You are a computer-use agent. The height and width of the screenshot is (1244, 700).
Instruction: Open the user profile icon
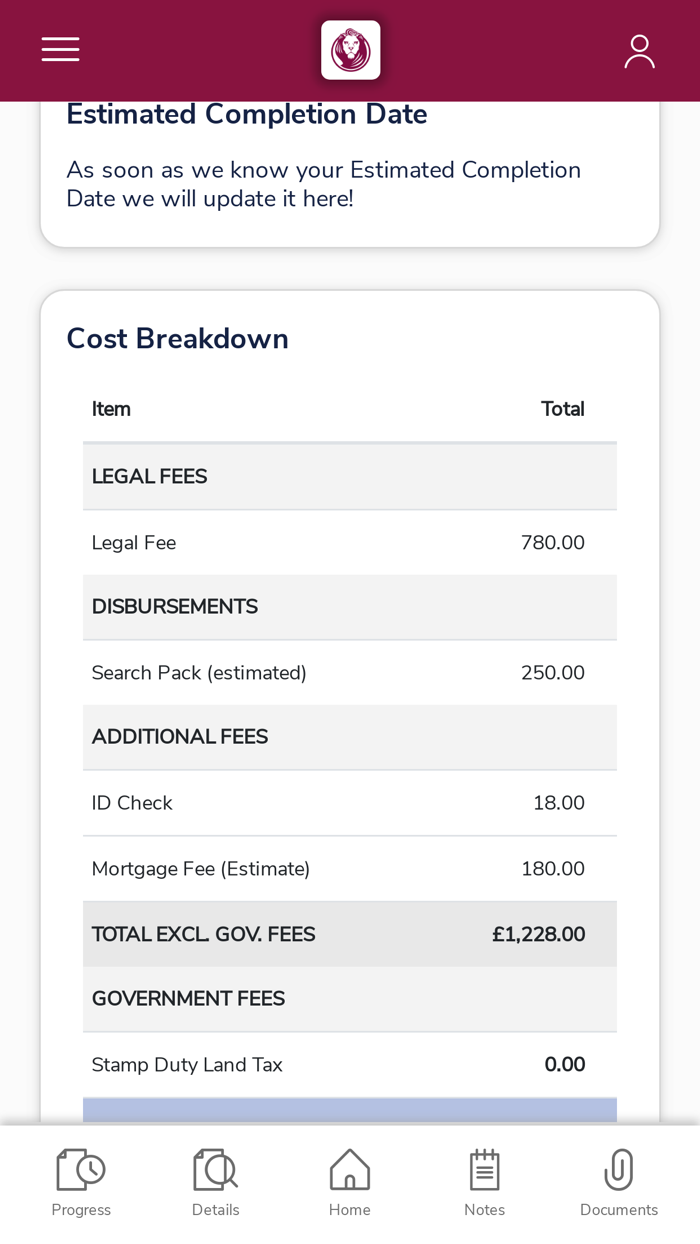pos(639,51)
